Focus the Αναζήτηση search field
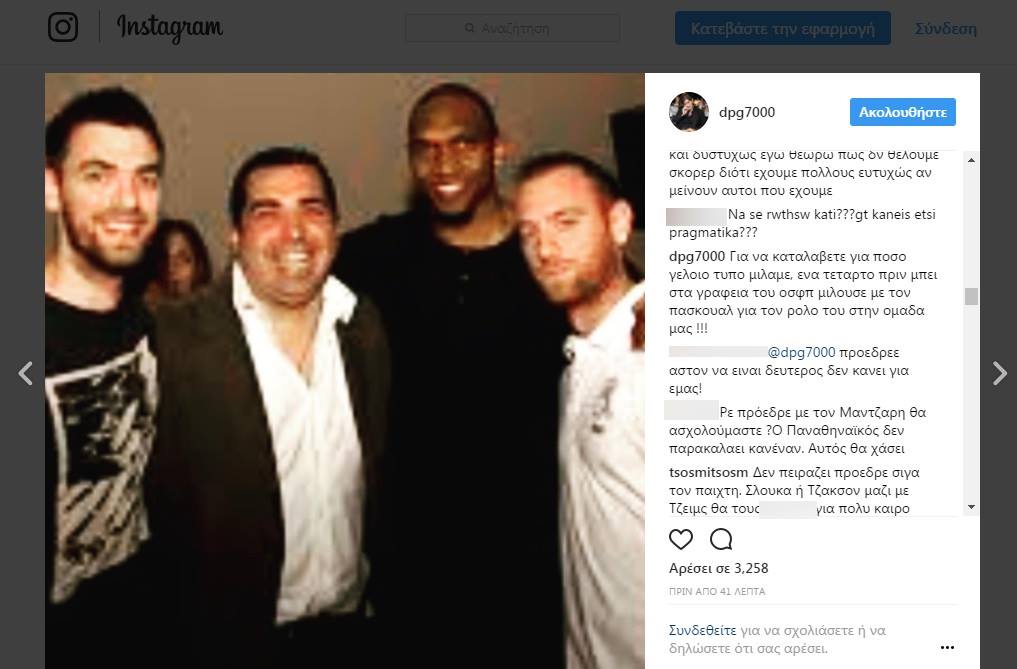The image size is (1017, 669). [512, 29]
